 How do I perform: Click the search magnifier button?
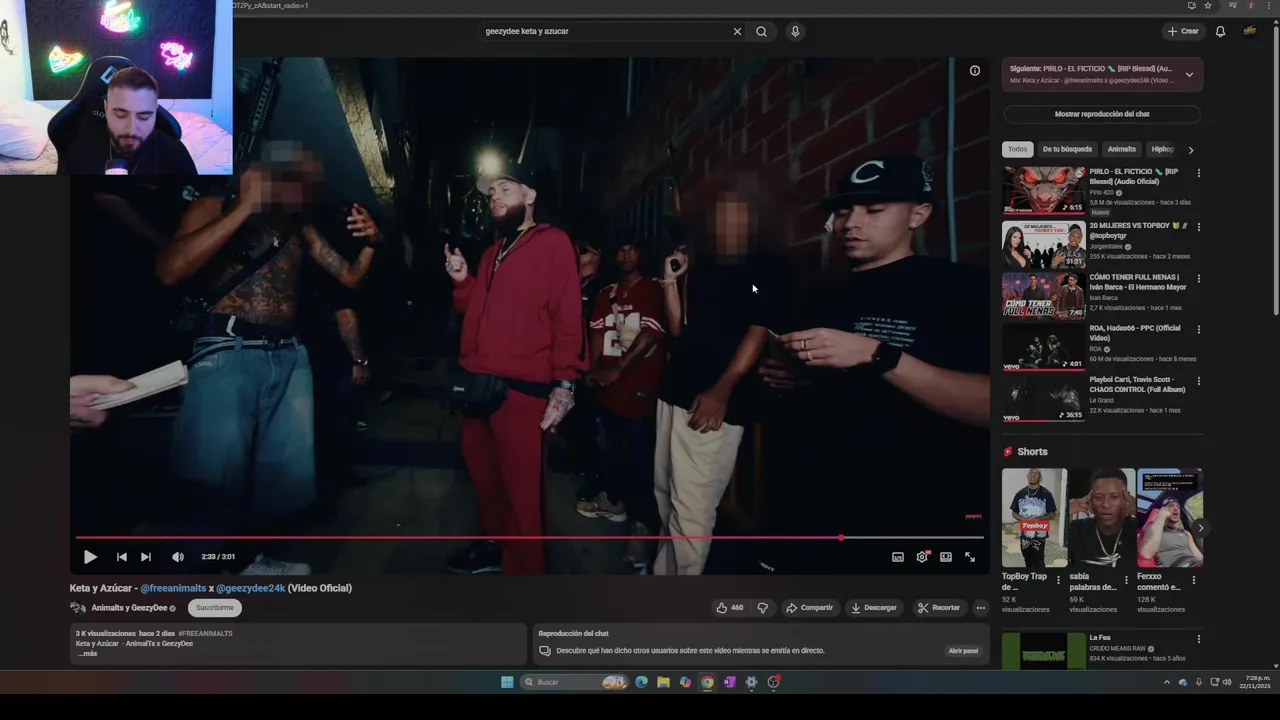point(762,31)
